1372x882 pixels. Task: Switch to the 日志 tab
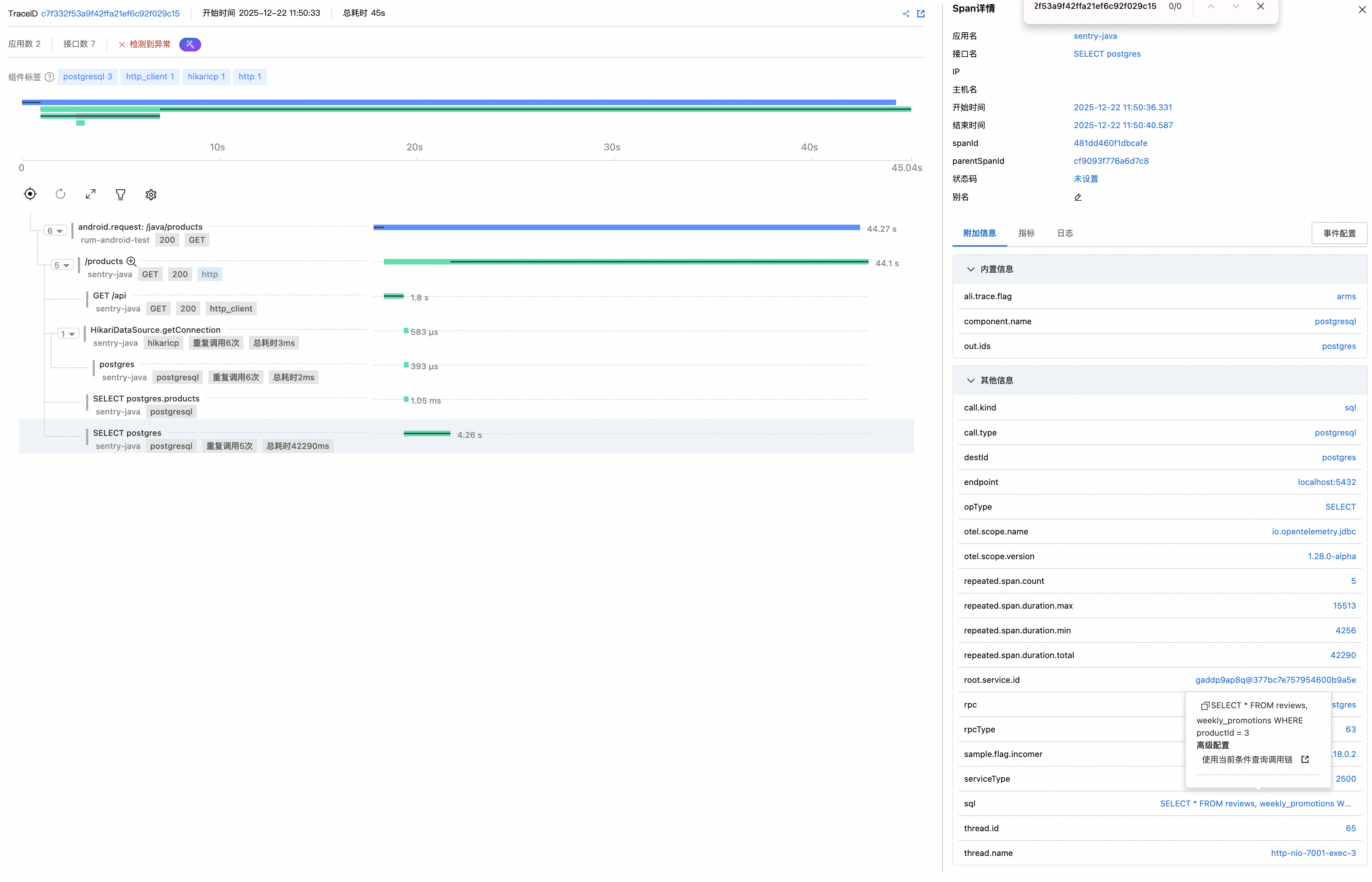pos(1065,233)
